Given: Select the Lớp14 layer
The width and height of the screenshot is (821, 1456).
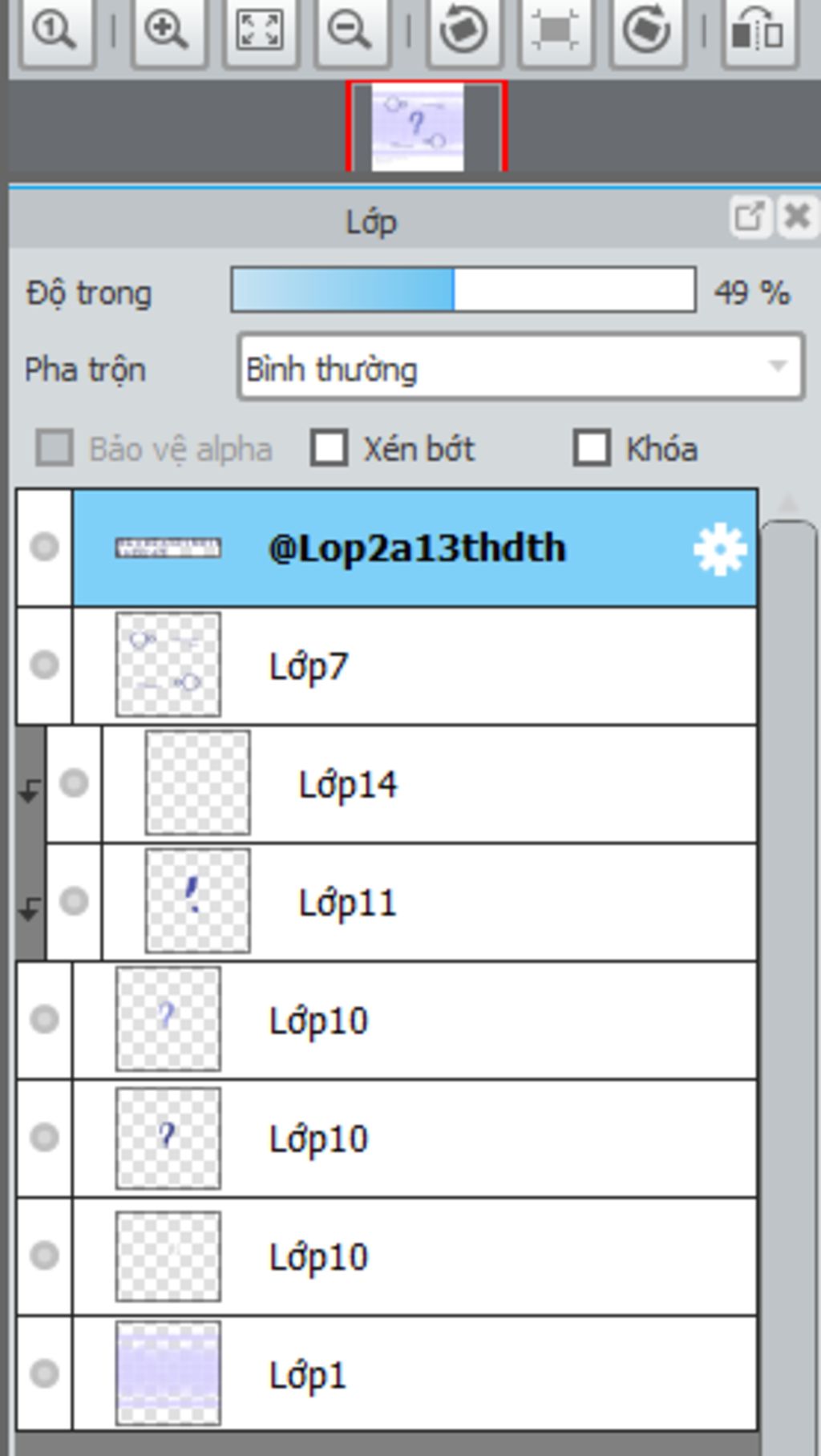Looking at the screenshot, I should click(430, 783).
